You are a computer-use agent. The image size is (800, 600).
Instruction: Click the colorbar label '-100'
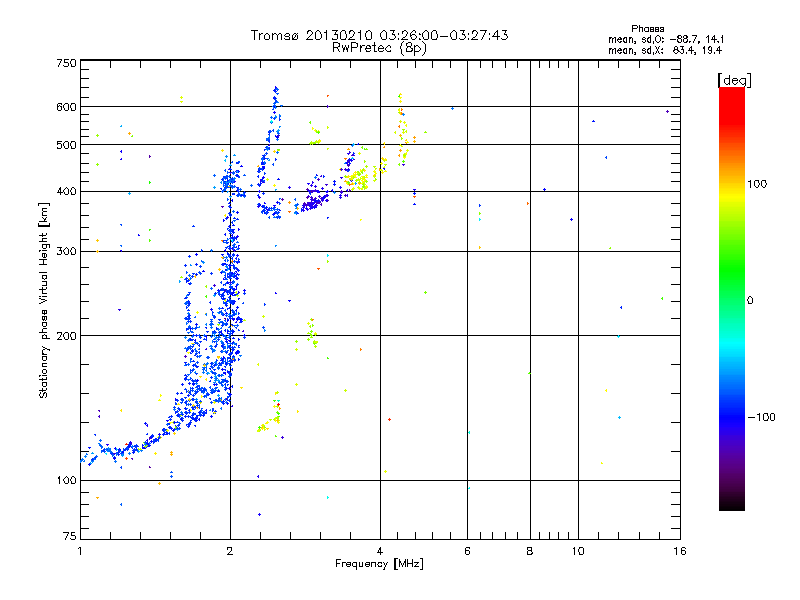point(762,417)
